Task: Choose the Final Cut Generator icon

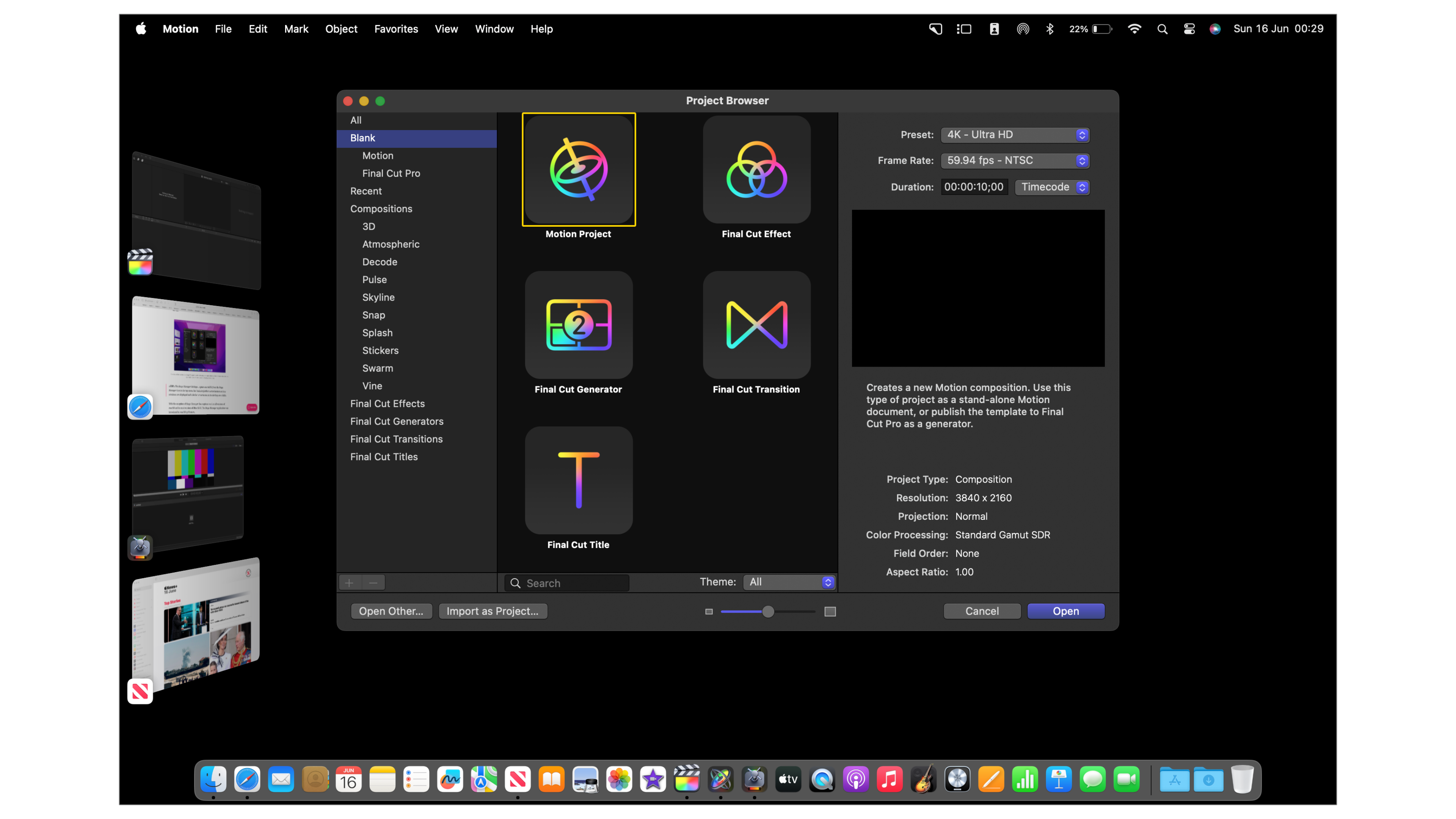Action: [578, 325]
